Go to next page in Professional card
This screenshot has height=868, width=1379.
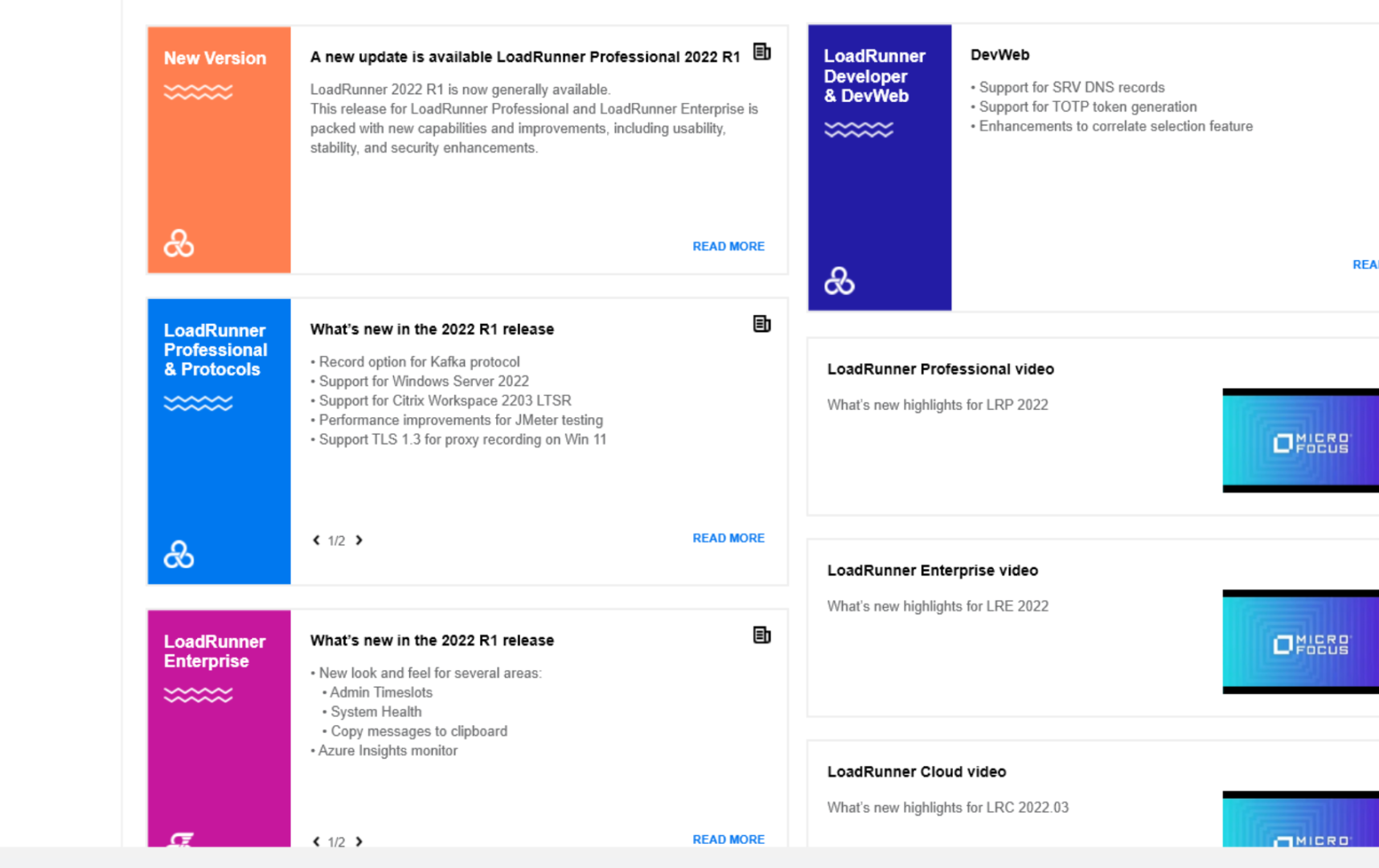pyautogui.click(x=359, y=540)
